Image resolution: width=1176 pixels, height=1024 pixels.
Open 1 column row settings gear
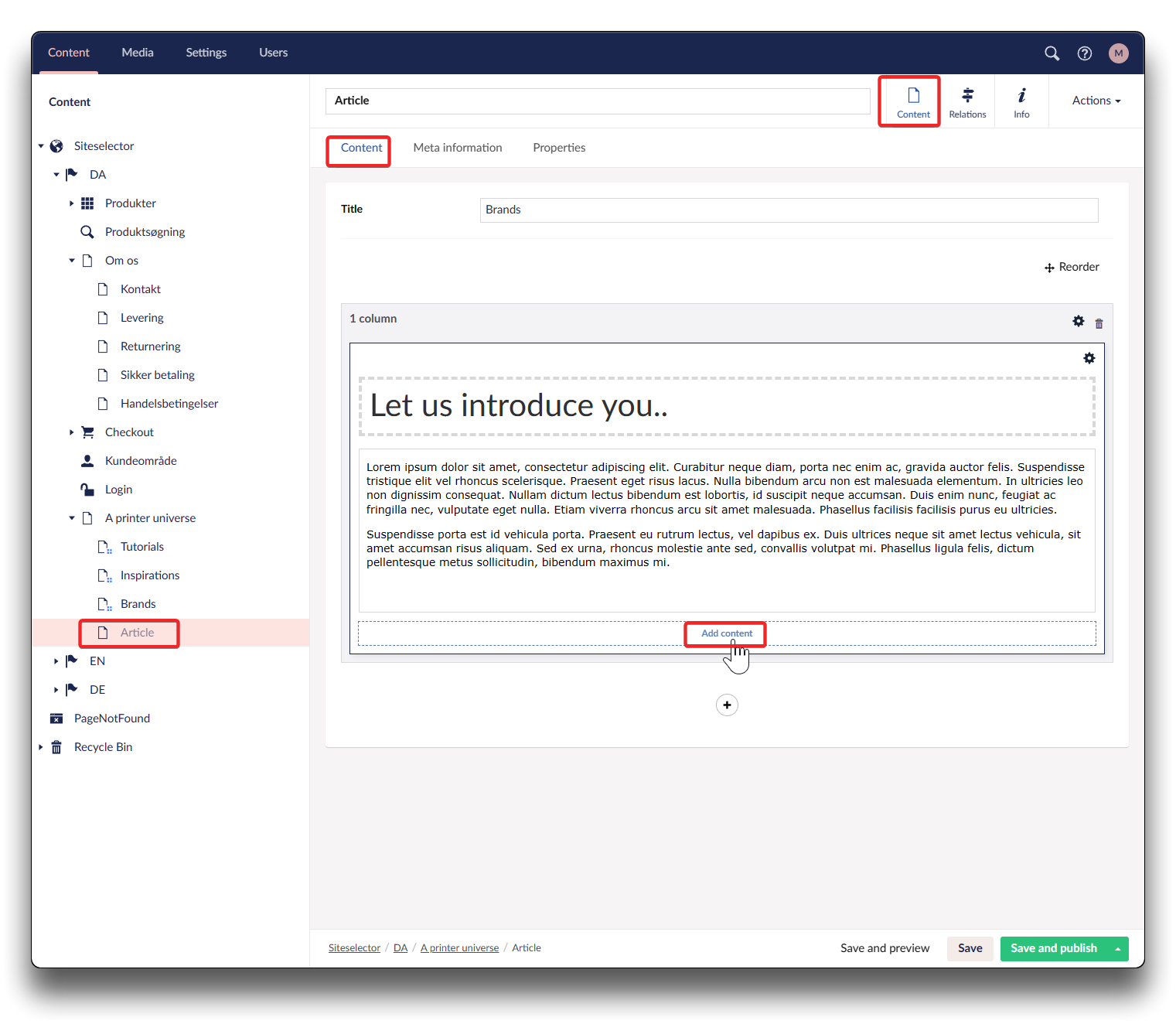[1079, 322]
